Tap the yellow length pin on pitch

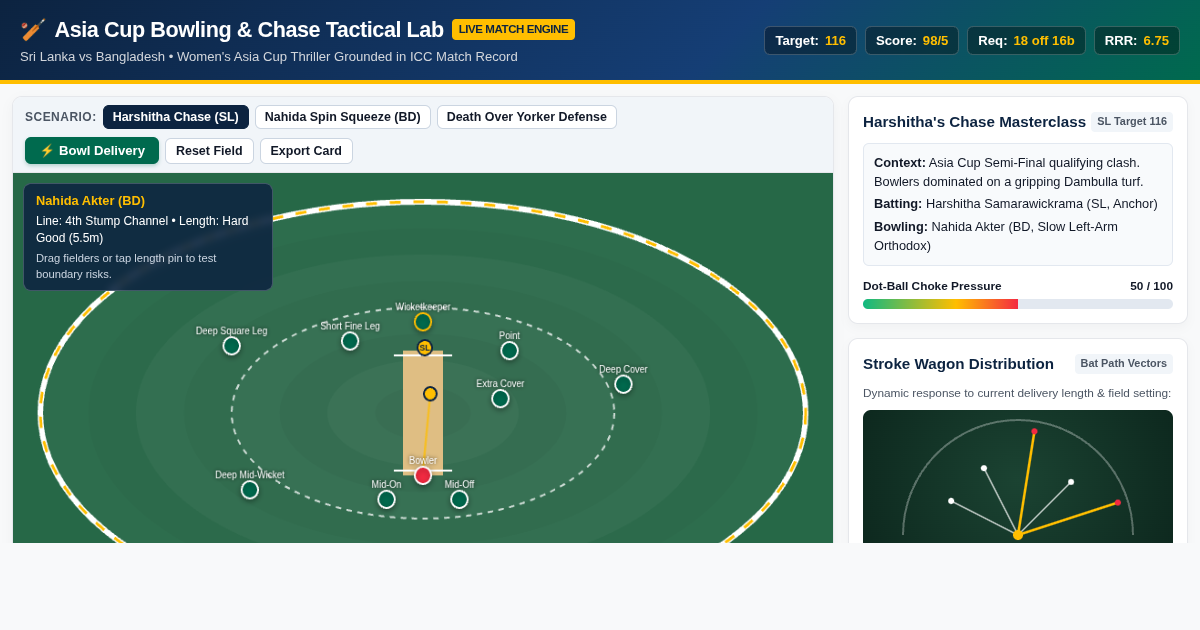click(430, 394)
